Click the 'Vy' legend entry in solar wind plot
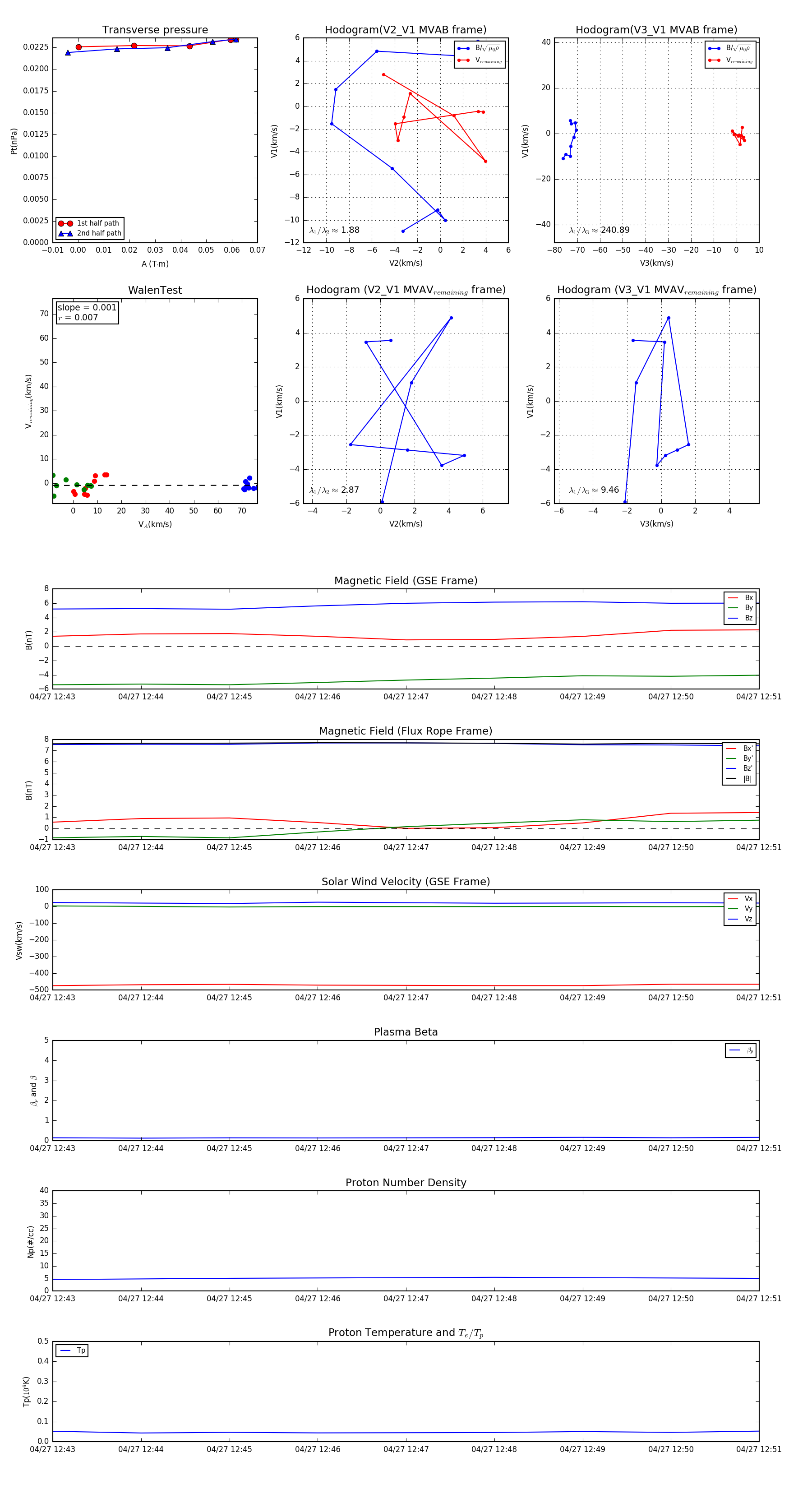 click(740, 909)
